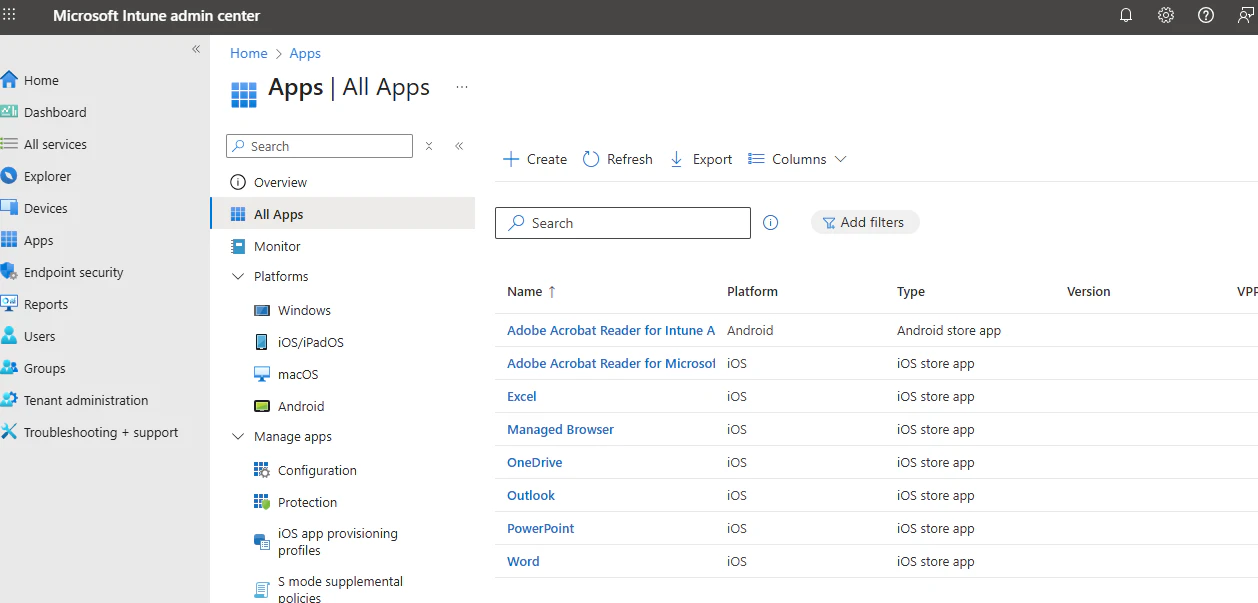This screenshot has height=603, width=1258.
Task: Click Refresh in the toolbar
Action: [618, 159]
